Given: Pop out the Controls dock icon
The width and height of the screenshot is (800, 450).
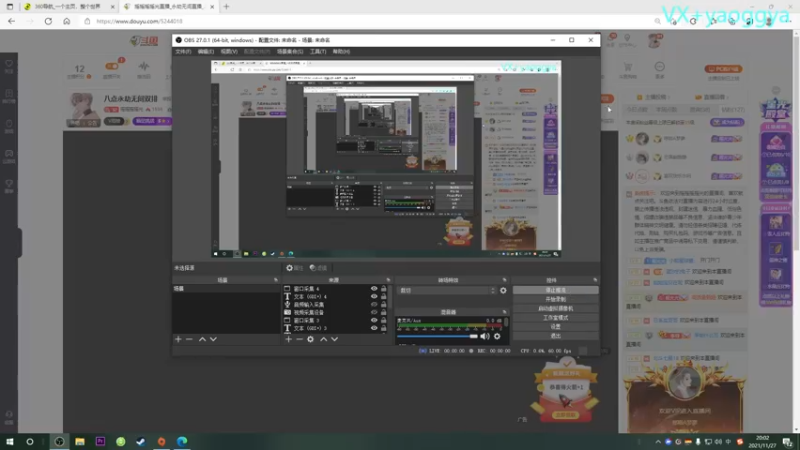Looking at the screenshot, I should (595, 280).
